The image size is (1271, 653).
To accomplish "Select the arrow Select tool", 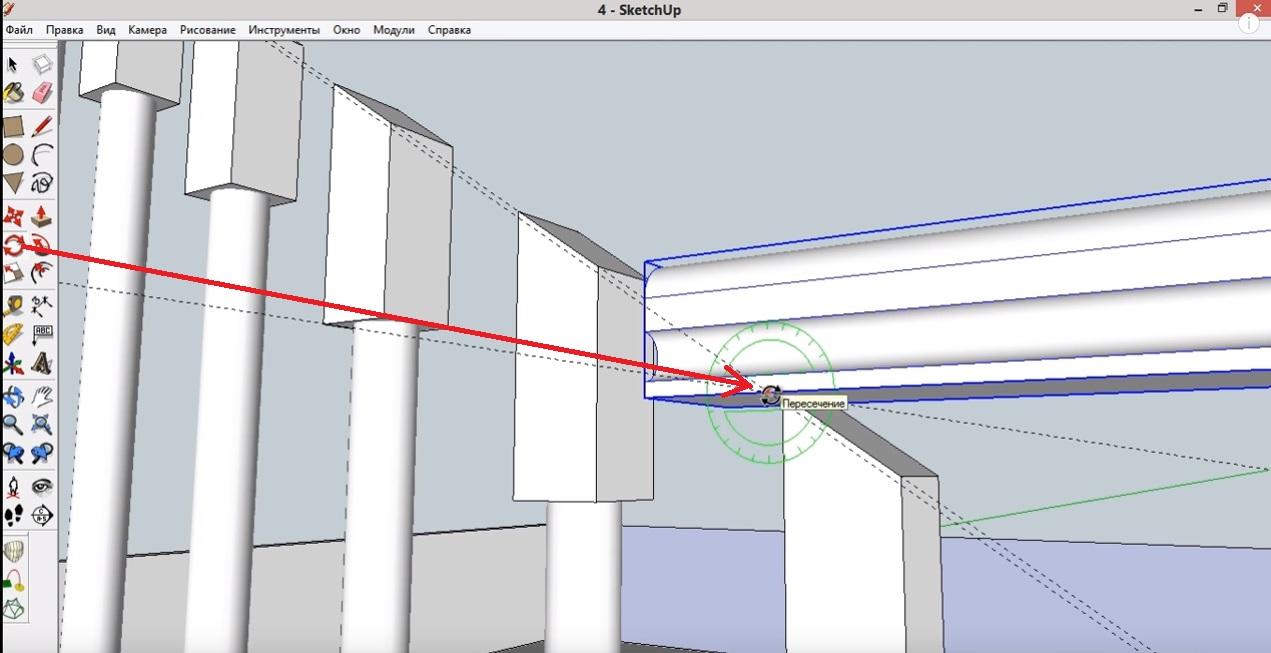I will (x=13, y=65).
